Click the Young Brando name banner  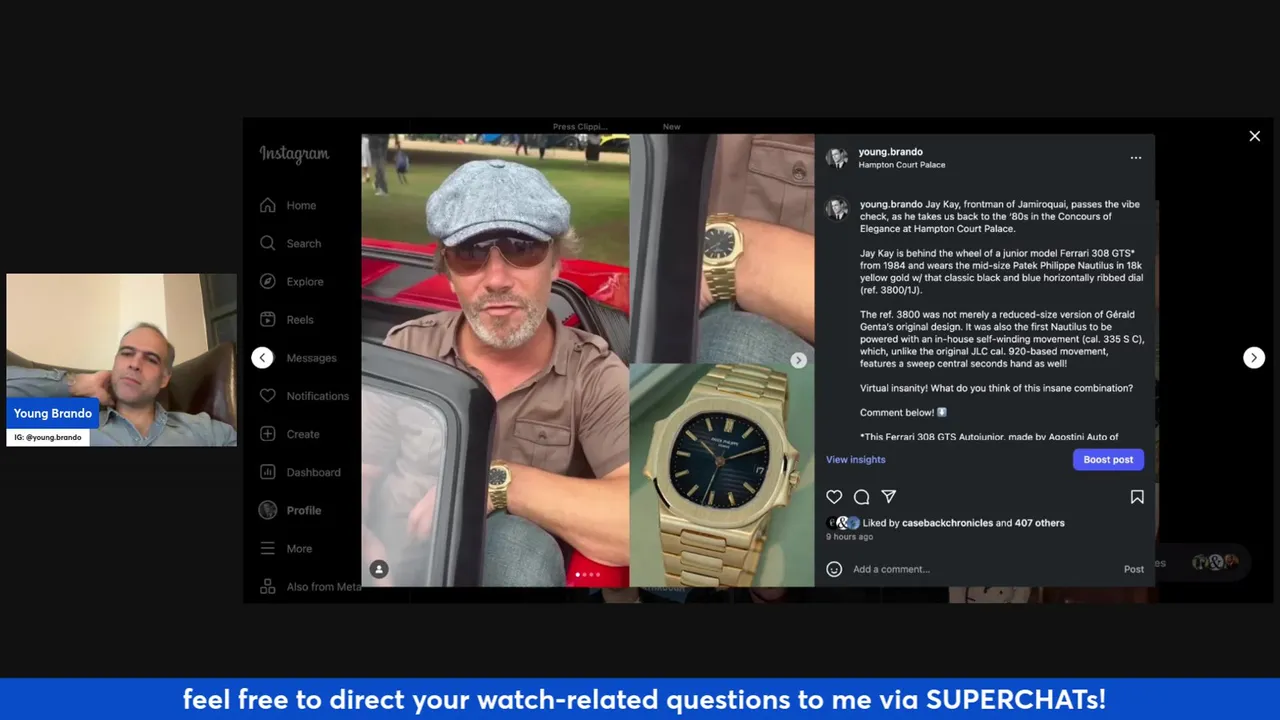point(52,413)
